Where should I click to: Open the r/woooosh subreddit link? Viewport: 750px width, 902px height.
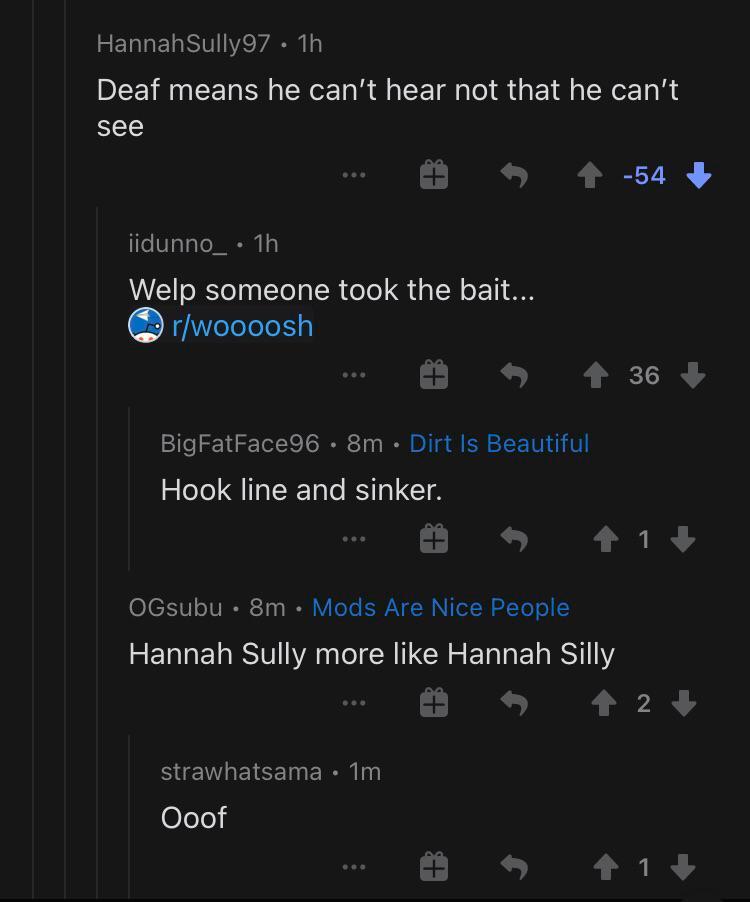pyautogui.click(x=242, y=326)
